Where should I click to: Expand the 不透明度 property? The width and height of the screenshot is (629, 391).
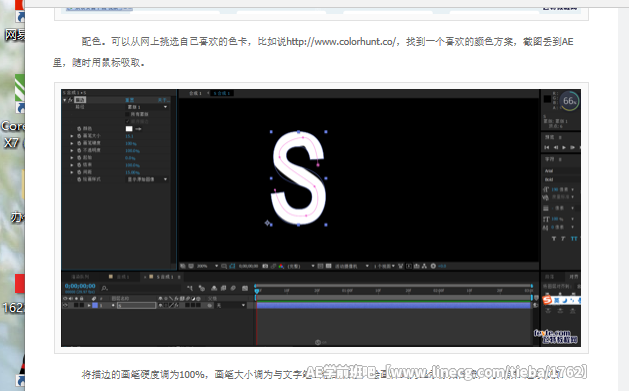click(x=72, y=150)
